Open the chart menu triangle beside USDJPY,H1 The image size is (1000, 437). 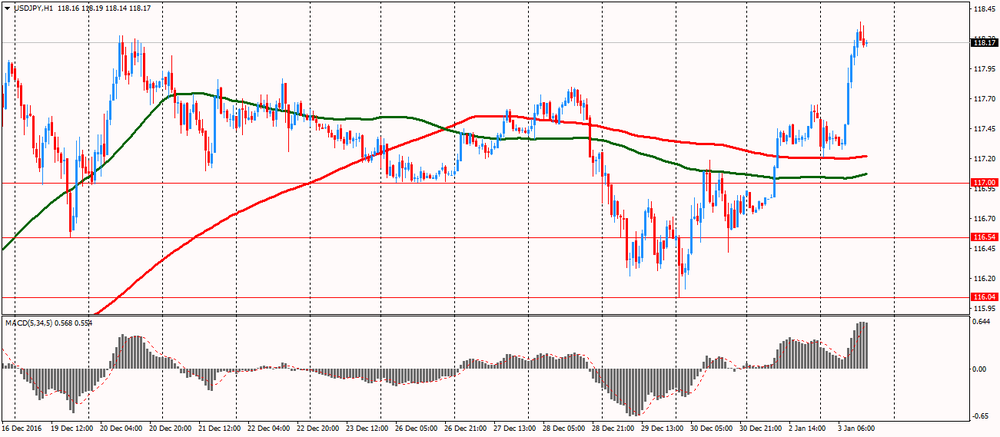(x=7, y=8)
